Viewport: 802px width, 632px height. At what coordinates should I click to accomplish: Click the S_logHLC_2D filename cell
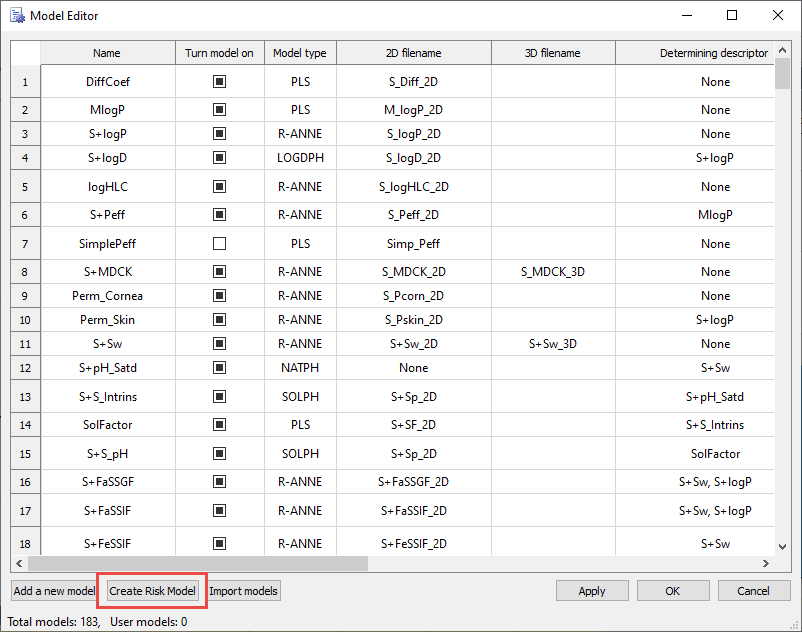[x=414, y=187]
